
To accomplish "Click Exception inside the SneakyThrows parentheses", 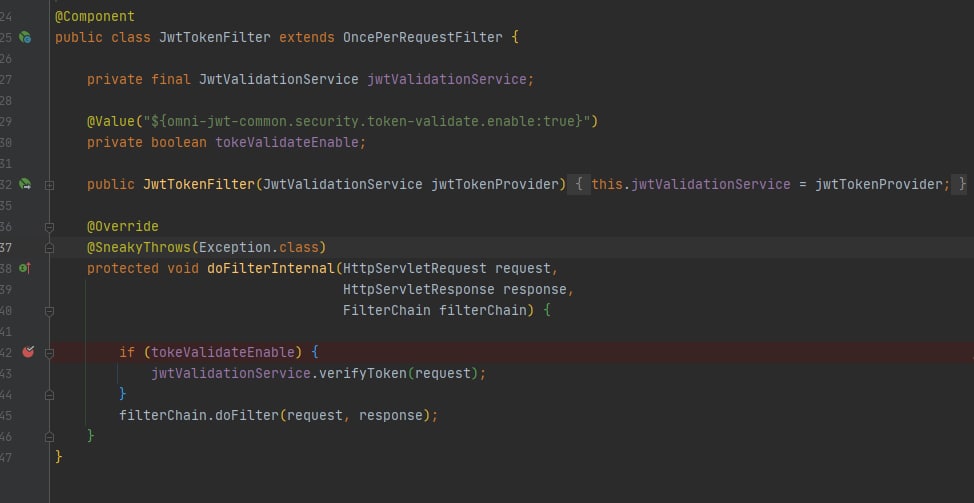I will point(234,247).
